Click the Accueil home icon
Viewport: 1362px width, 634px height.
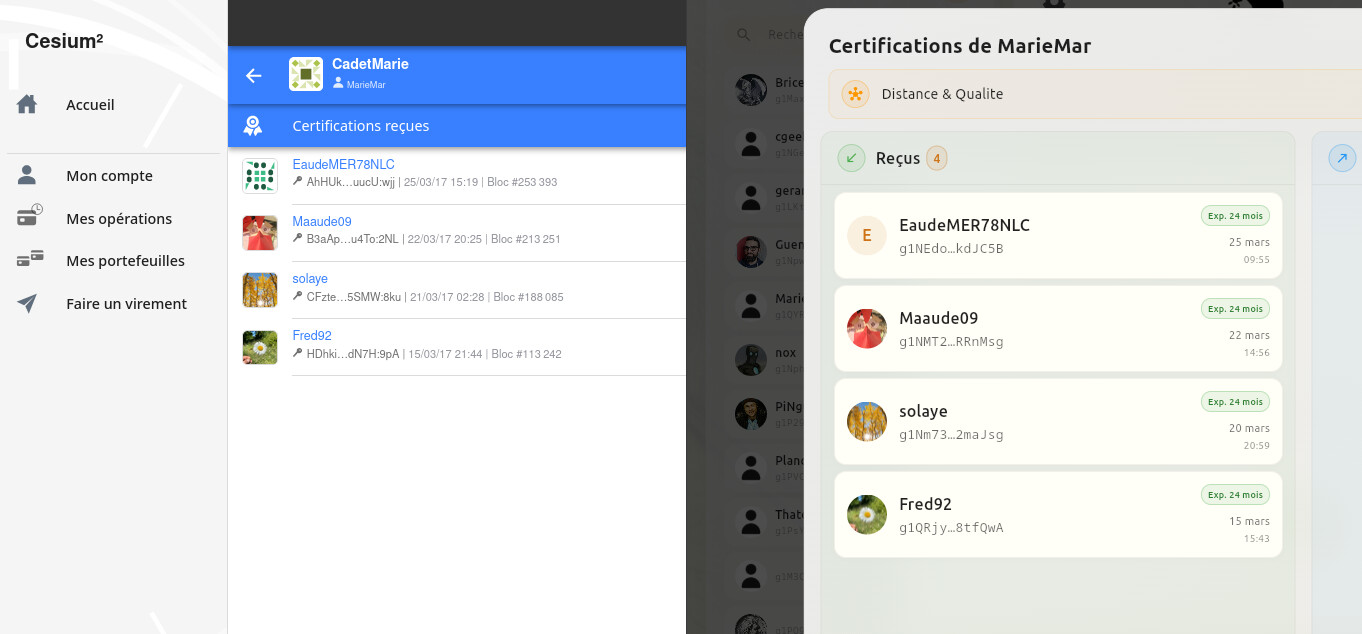coord(27,105)
